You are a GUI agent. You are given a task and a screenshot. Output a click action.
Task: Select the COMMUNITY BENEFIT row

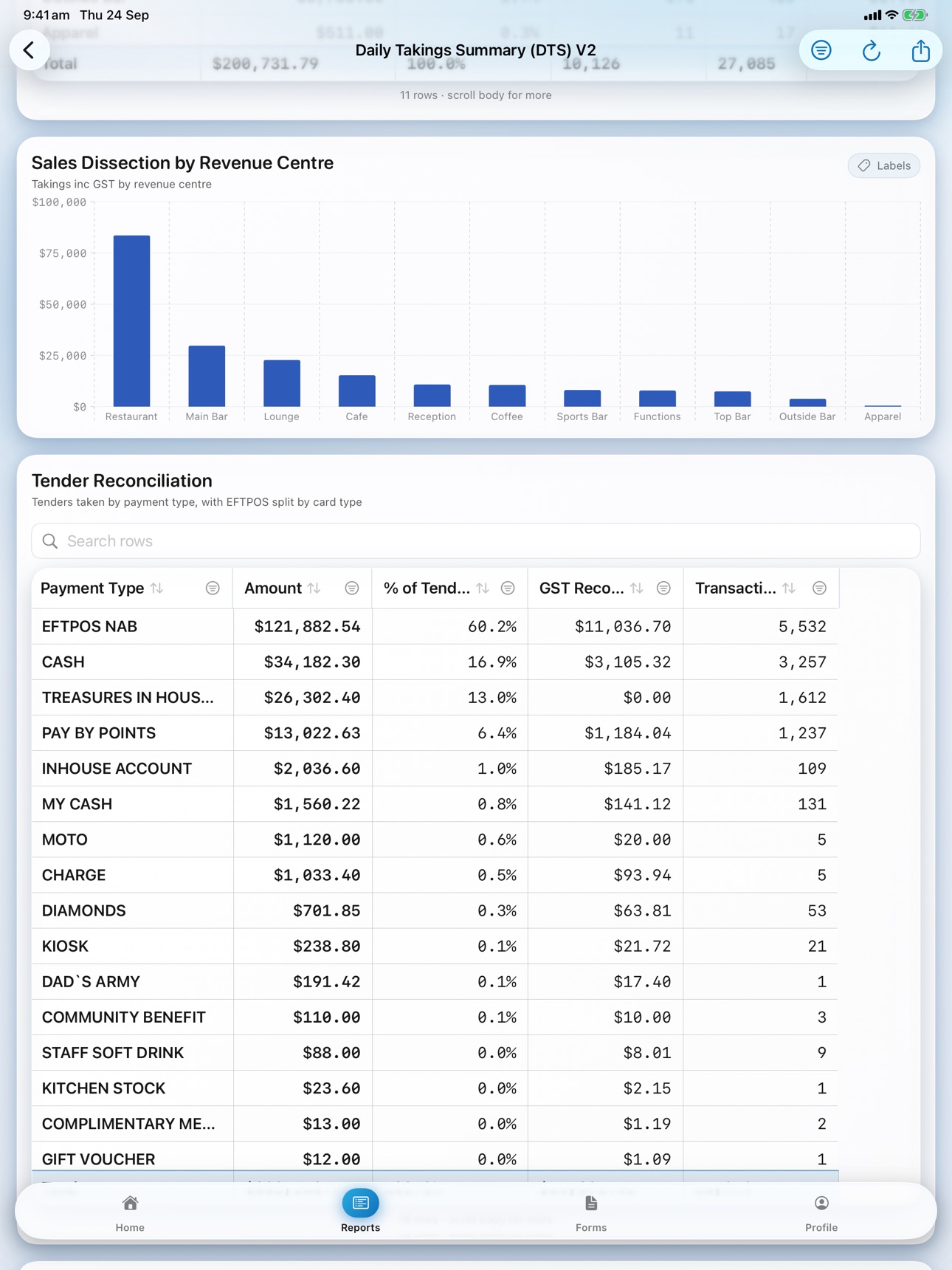pyautogui.click(x=435, y=1017)
